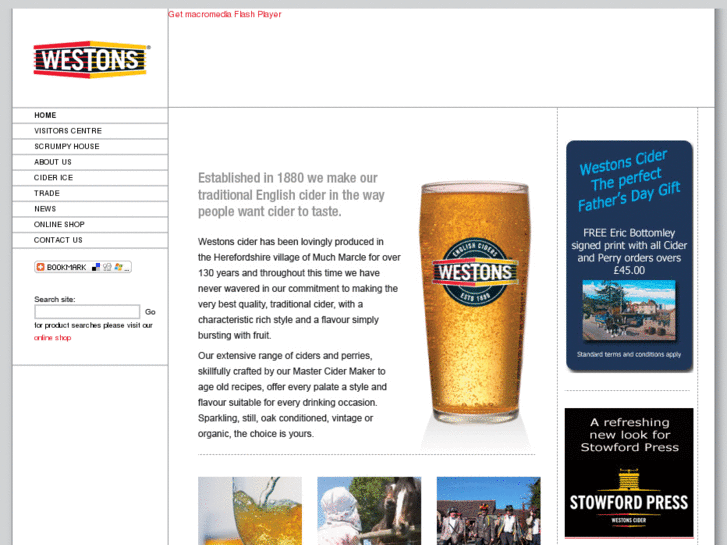Click the Westons cider pint glass image
The height and width of the screenshot is (545, 727).
(475, 302)
